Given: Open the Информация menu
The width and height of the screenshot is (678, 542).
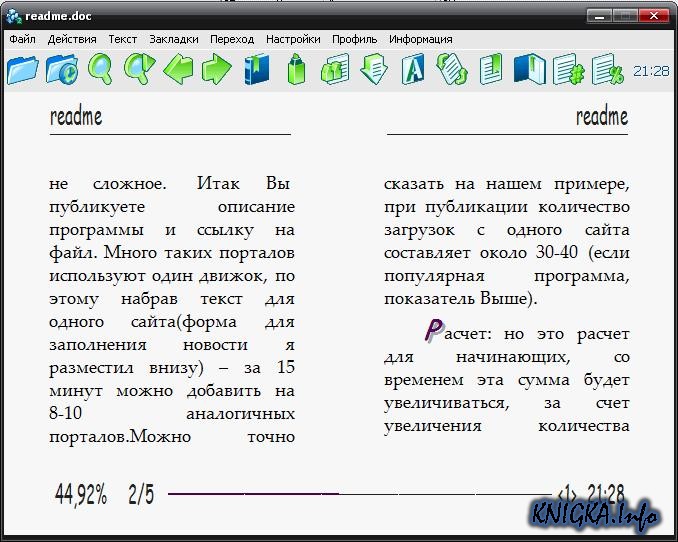Looking at the screenshot, I should [x=421, y=39].
